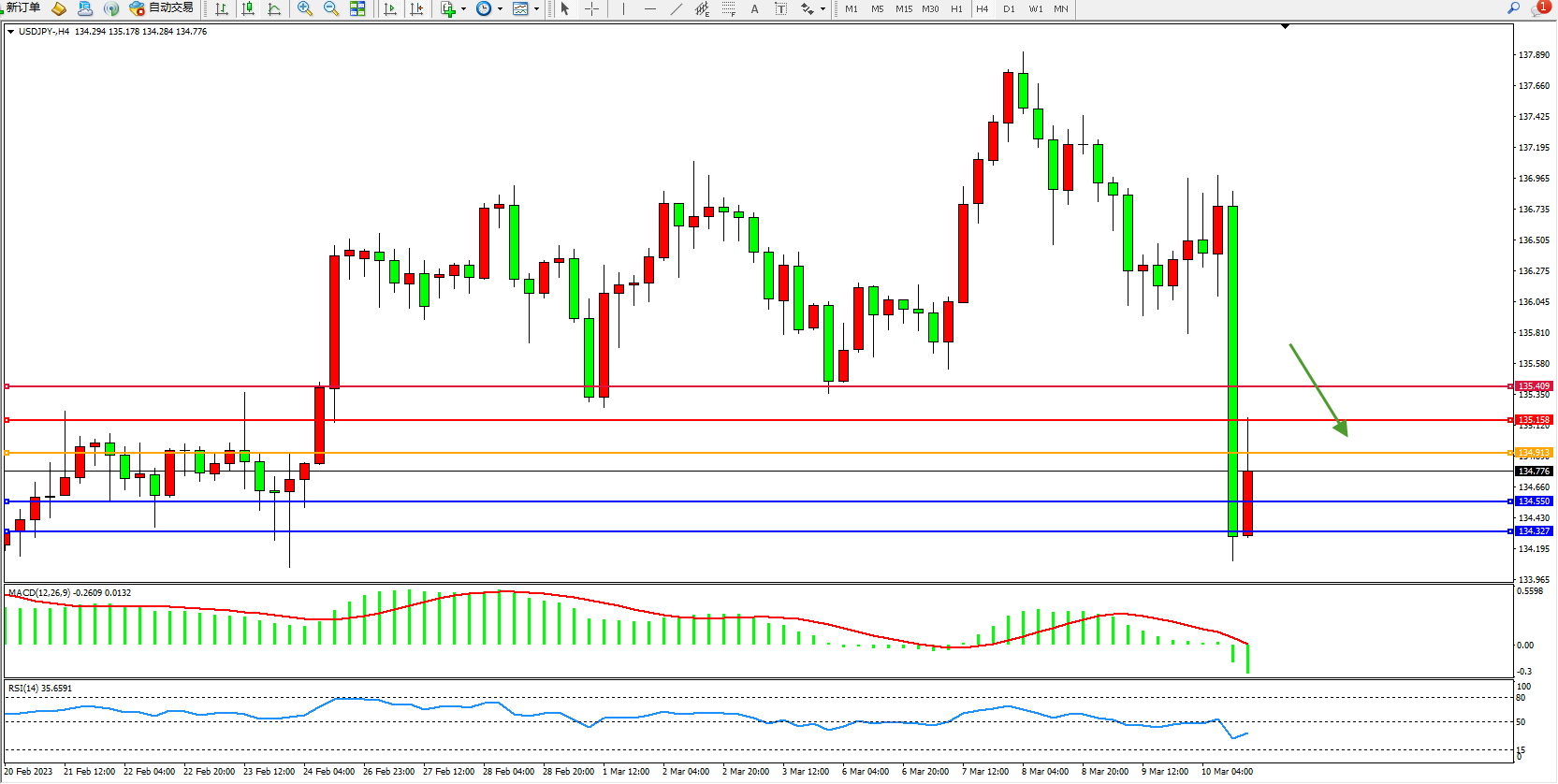Select the vertical line drawing tool
Viewport: 1558px width, 784px height.
coord(623,8)
